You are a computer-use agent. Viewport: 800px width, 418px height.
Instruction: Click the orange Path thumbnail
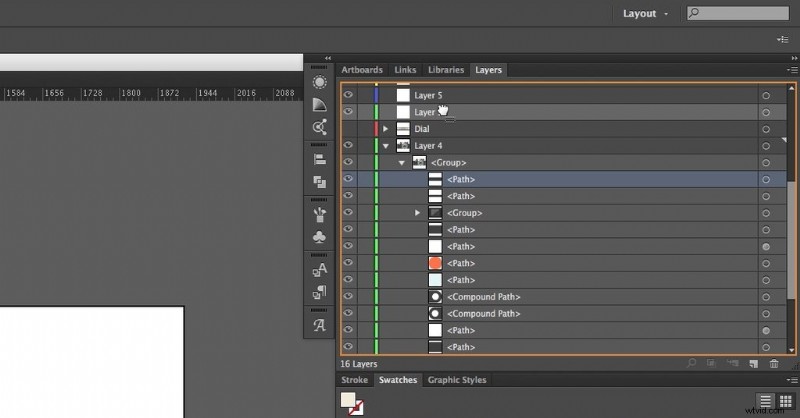click(435, 263)
